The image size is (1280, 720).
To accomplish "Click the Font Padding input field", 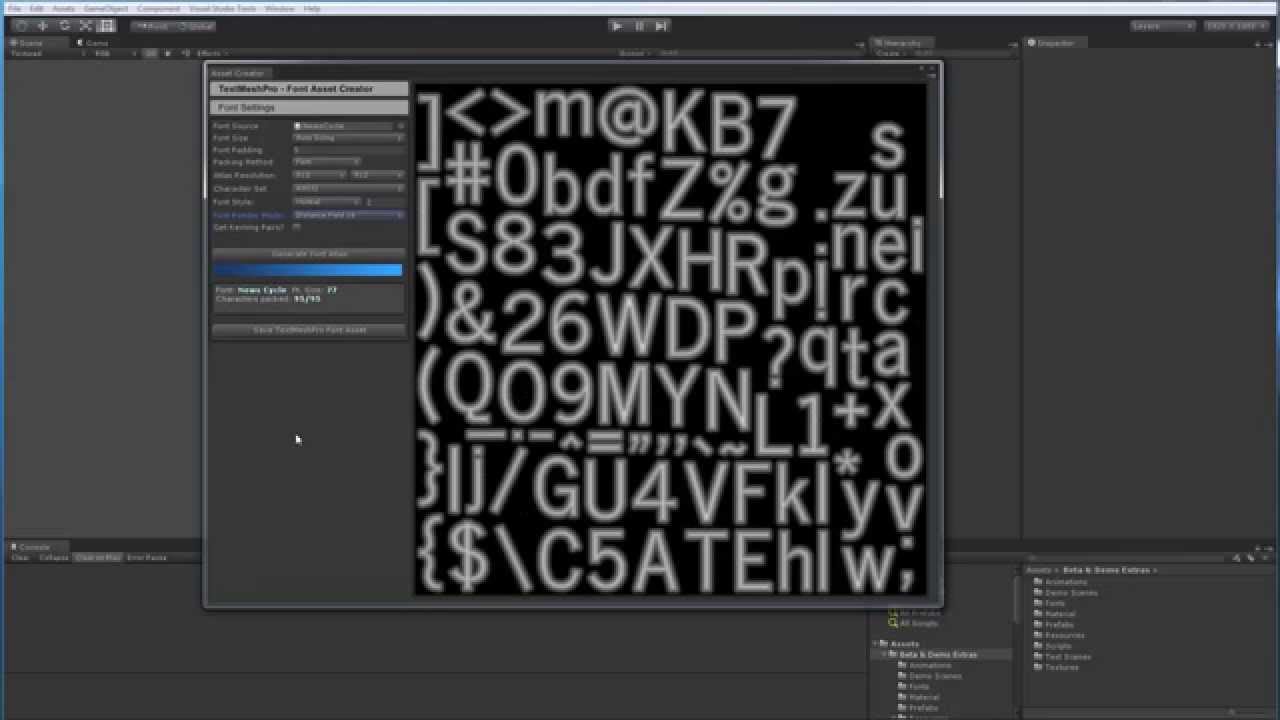I will tap(349, 150).
